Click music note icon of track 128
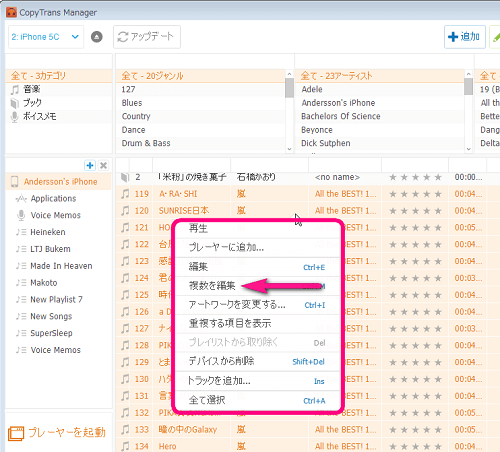Image resolution: width=500 pixels, height=452 pixels. point(125,345)
